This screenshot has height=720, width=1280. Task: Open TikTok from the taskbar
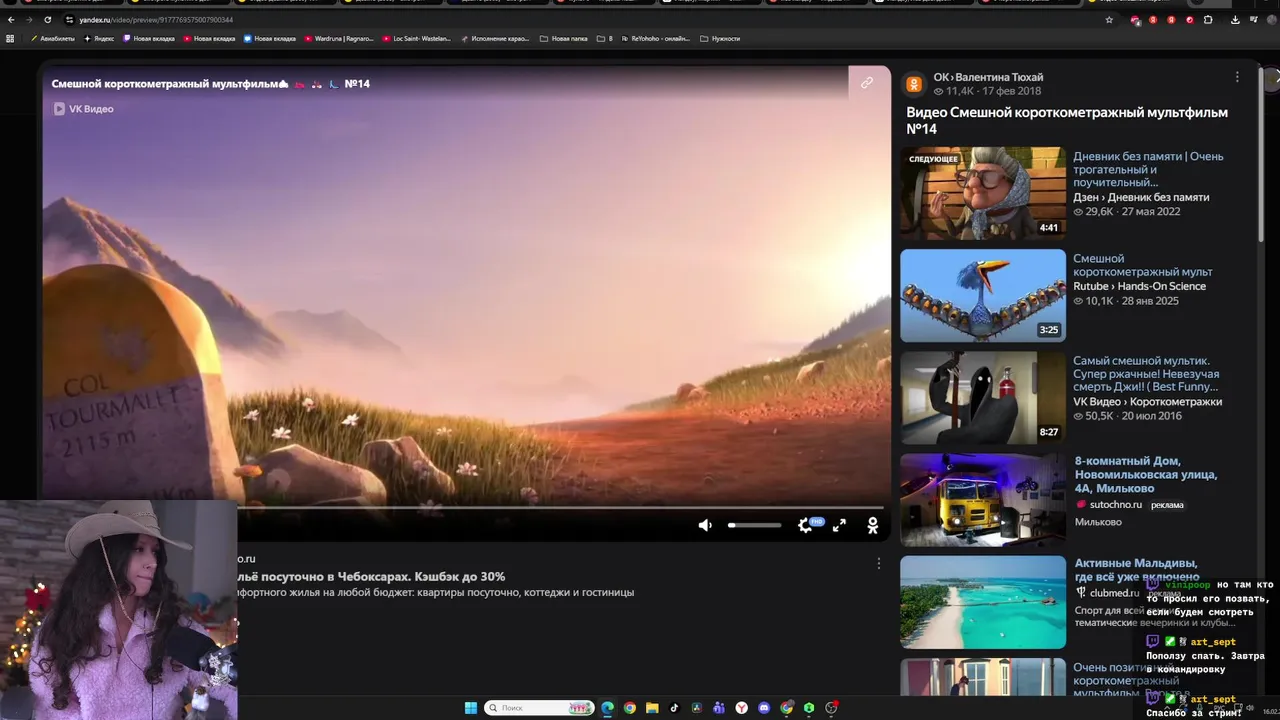(x=674, y=708)
